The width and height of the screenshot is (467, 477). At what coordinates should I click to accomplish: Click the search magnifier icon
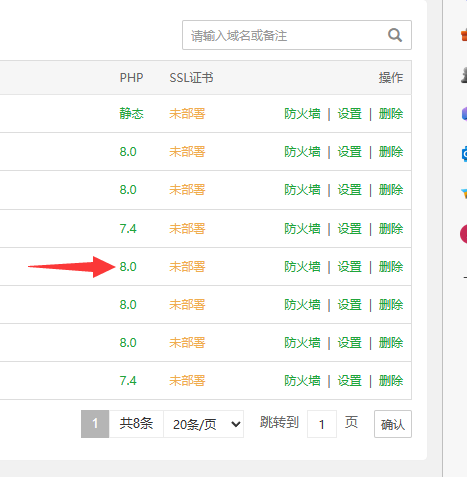[x=395, y=35]
